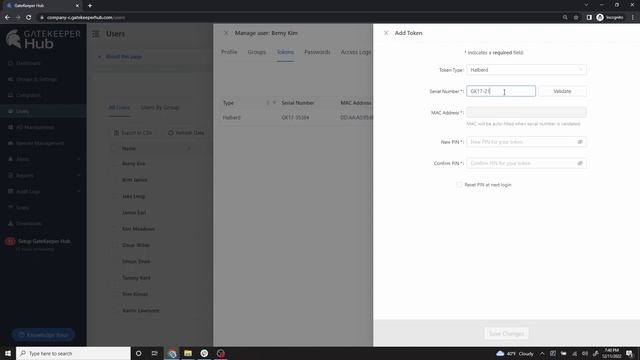Bookmark this page with the star icon
The width and height of the screenshot is (640, 360).
point(576,18)
